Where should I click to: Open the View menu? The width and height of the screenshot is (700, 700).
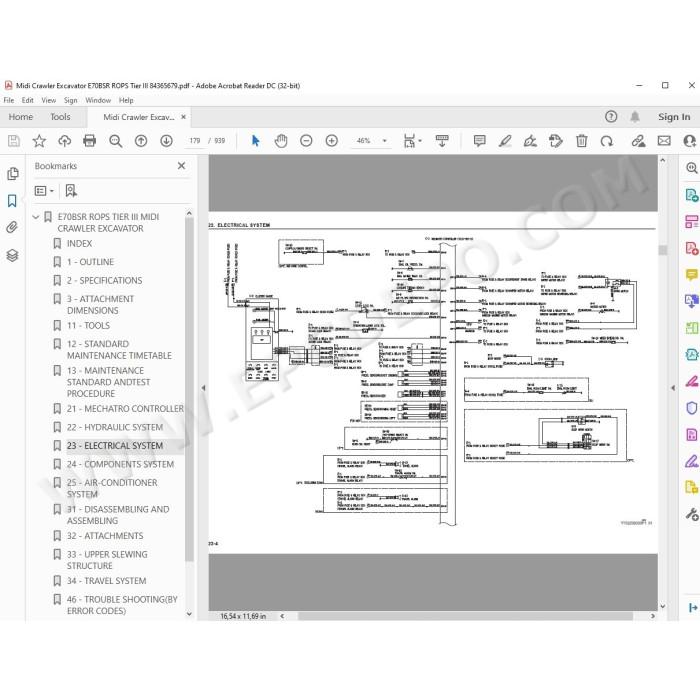pyautogui.click(x=48, y=100)
